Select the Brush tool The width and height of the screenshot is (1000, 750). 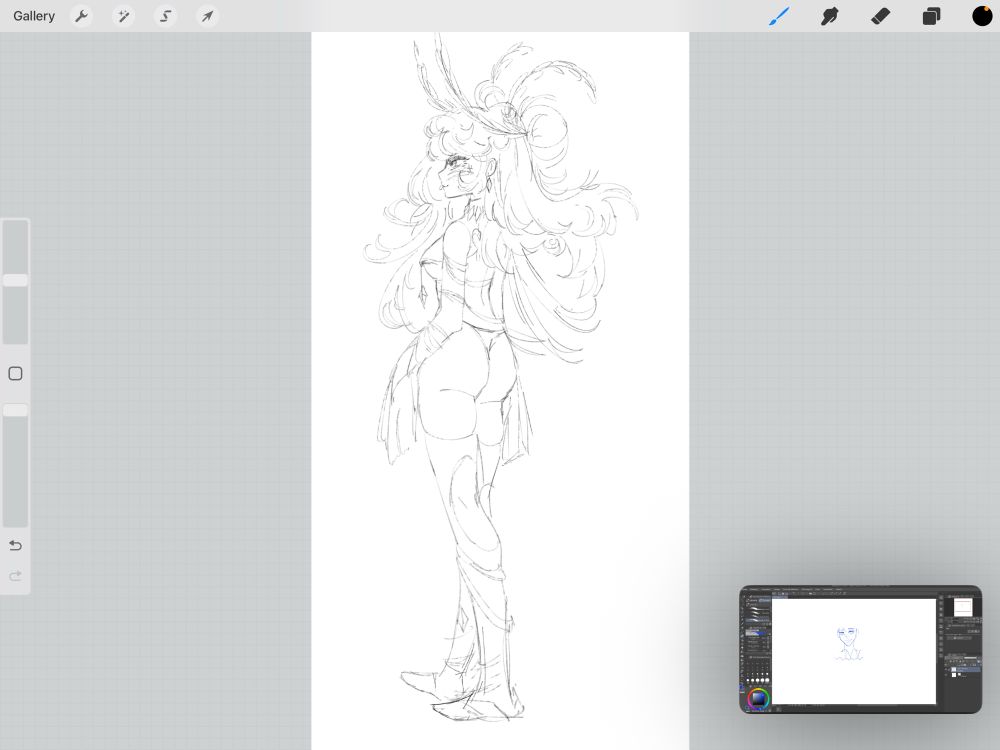pyautogui.click(x=779, y=16)
